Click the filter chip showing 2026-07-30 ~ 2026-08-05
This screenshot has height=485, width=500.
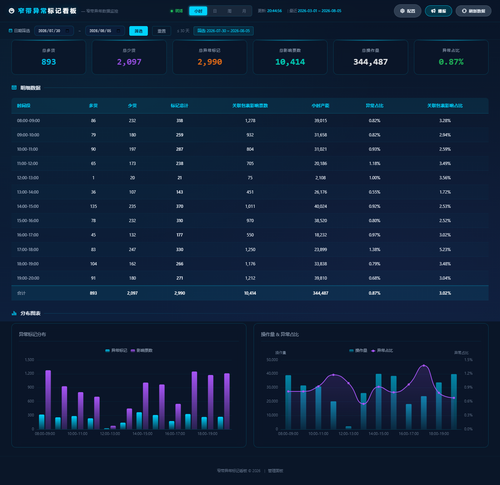pos(223,31)
